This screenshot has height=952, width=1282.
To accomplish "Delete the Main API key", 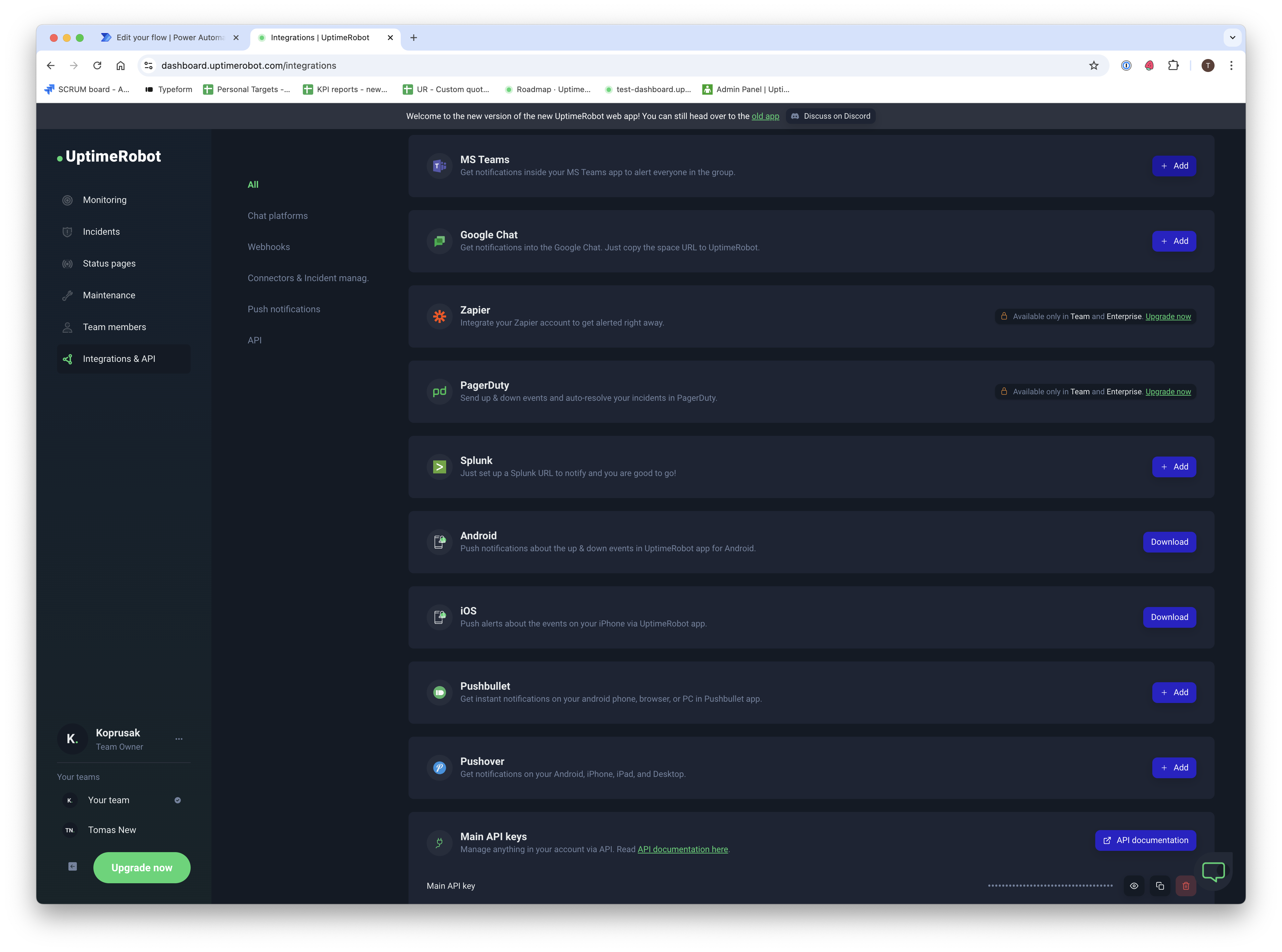I will pyautogui.click(x=1185, y=886).
